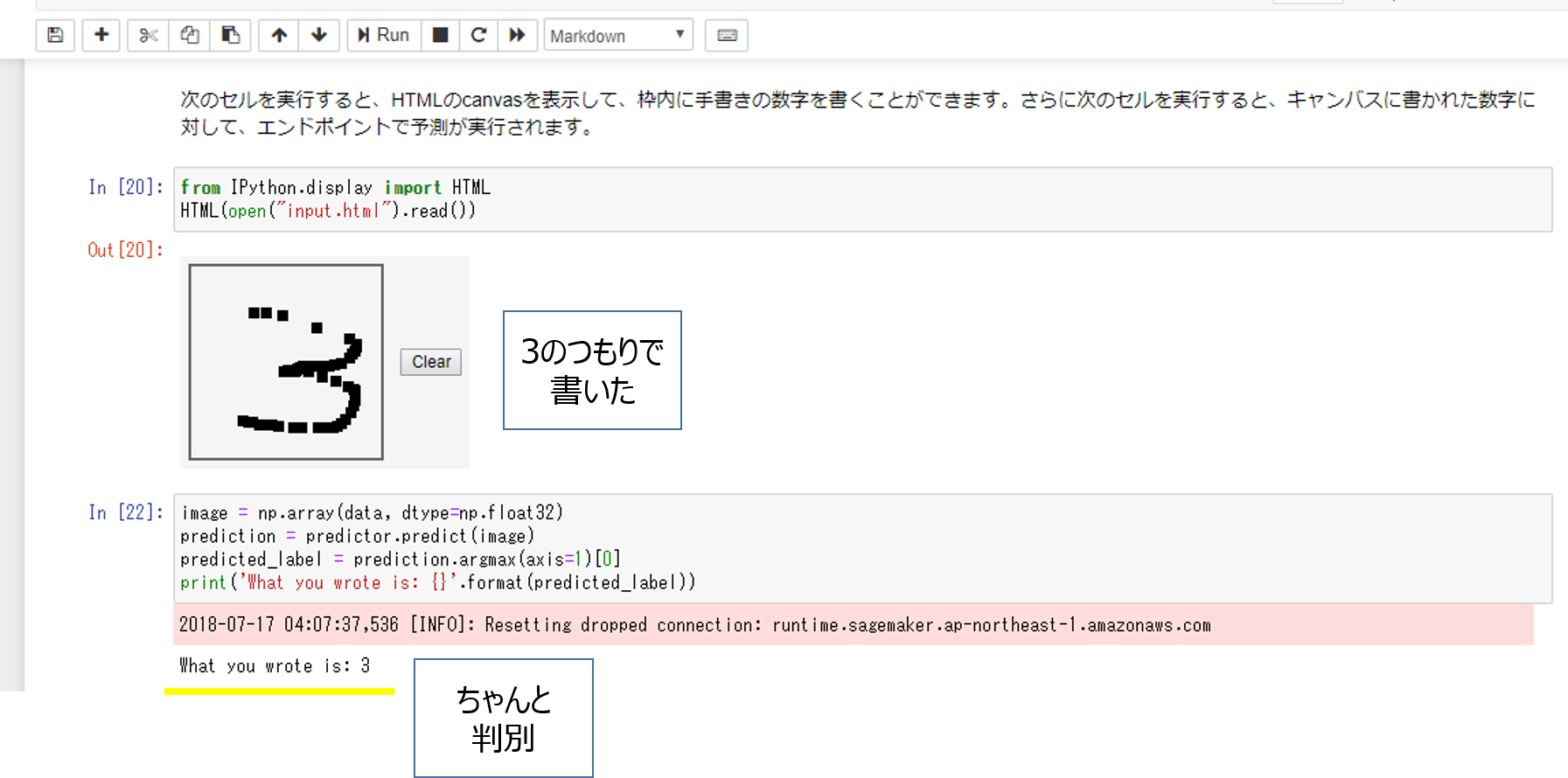
Task: Click the 'What you wrote is: 3' output
Action: [x=275, y=666]
